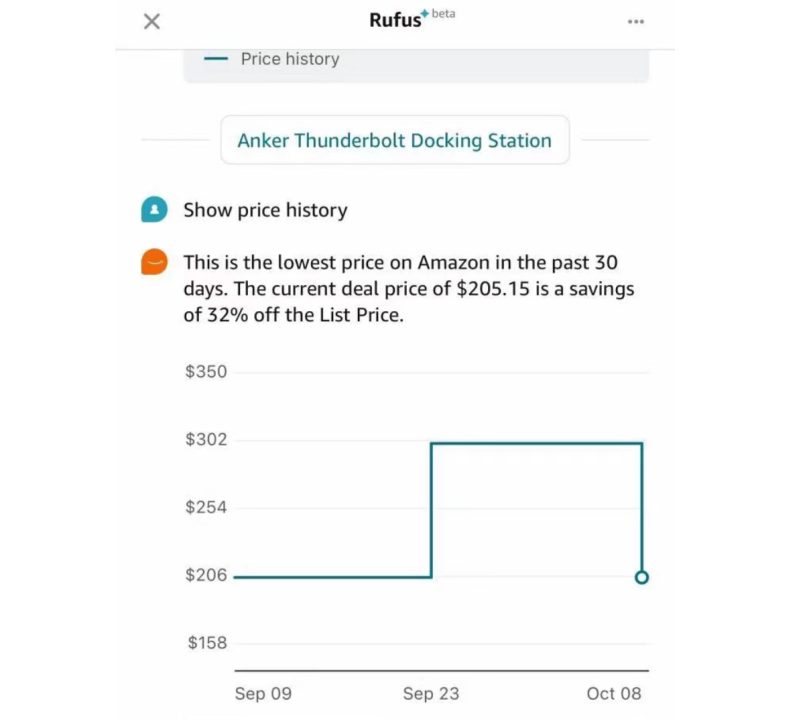807x720 pixels.
Task: Click the orange Rufus assistant icon
Action: [x=153, y=262]
